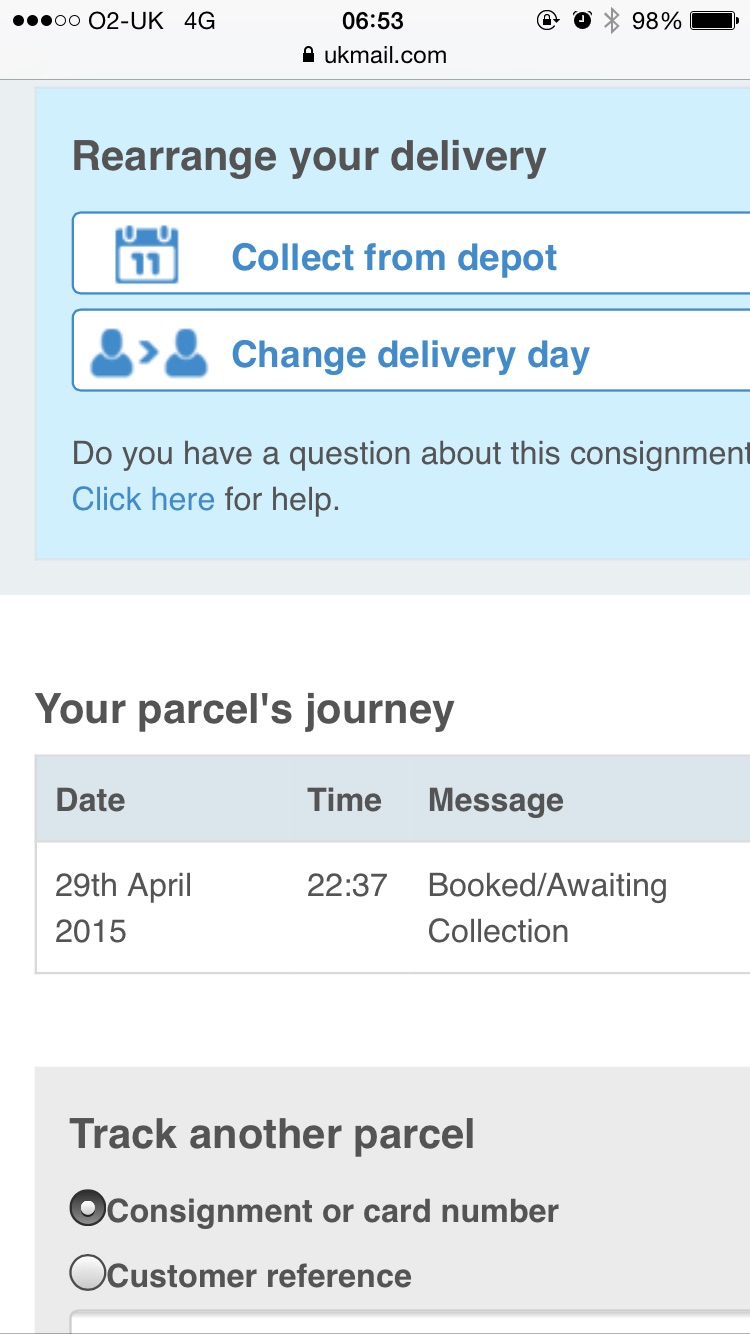This screenshot has height=1334, width=750.
Task: Tap the Date column header
Action: [x=91, y=800]
